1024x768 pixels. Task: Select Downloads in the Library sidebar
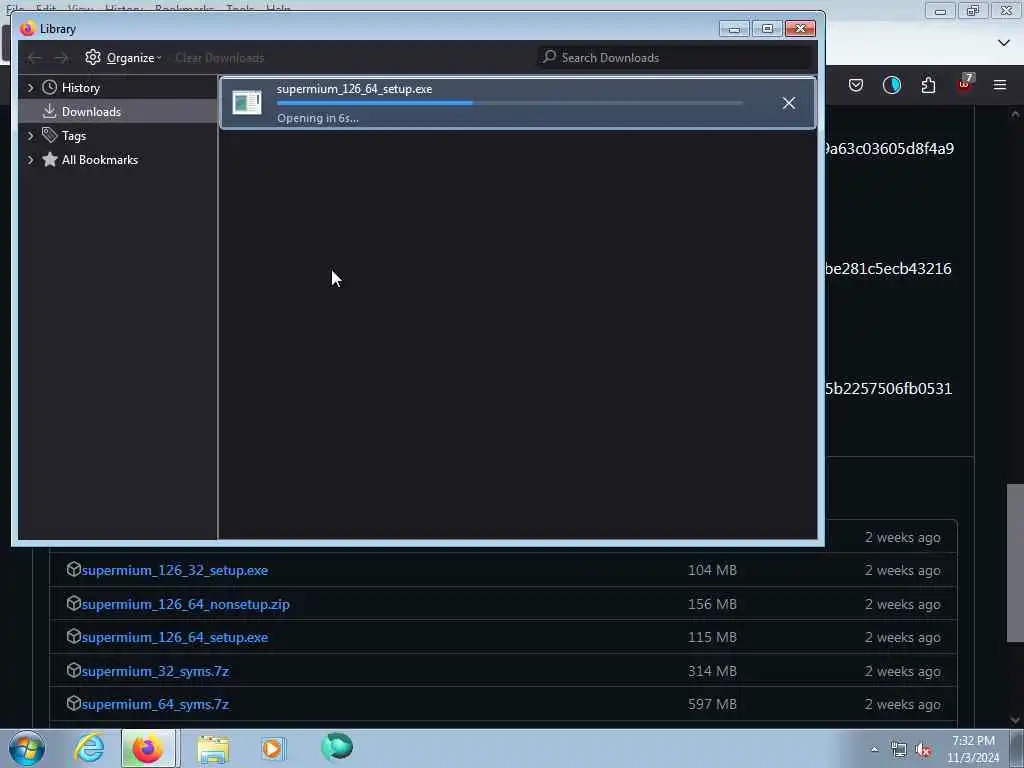[x=91, y=112]
